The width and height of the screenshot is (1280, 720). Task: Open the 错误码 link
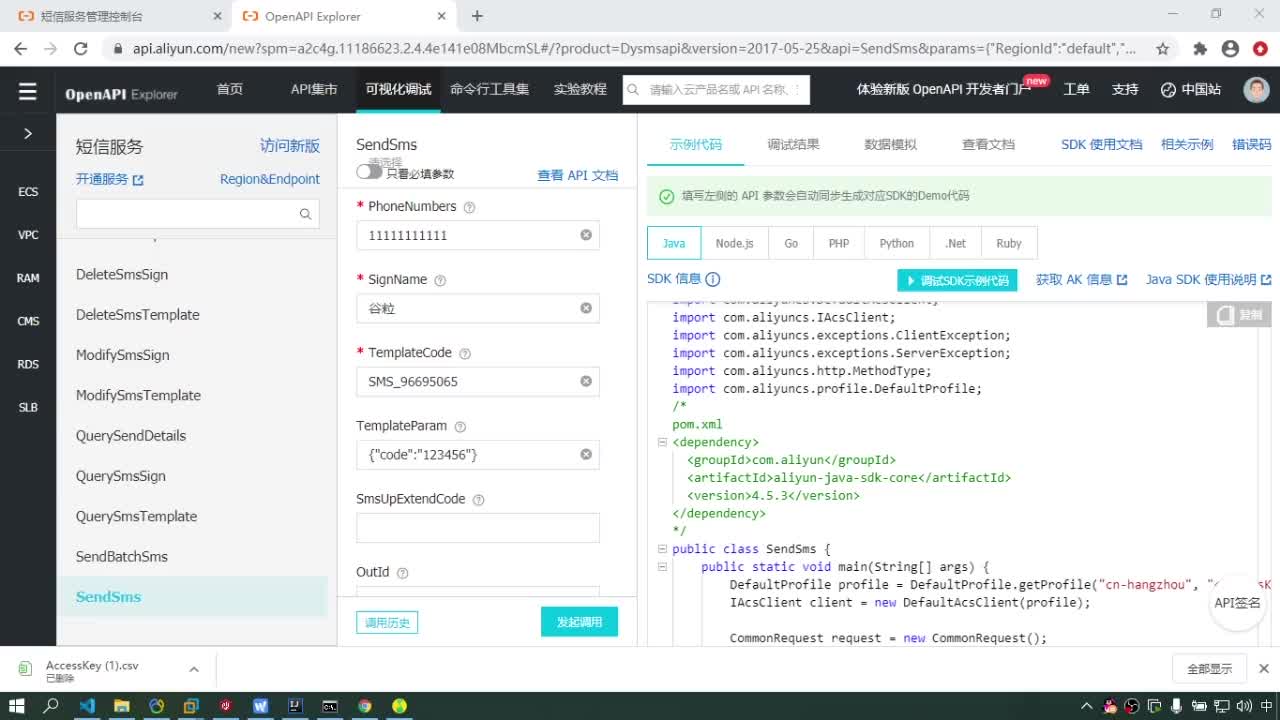click(1251, 144)
